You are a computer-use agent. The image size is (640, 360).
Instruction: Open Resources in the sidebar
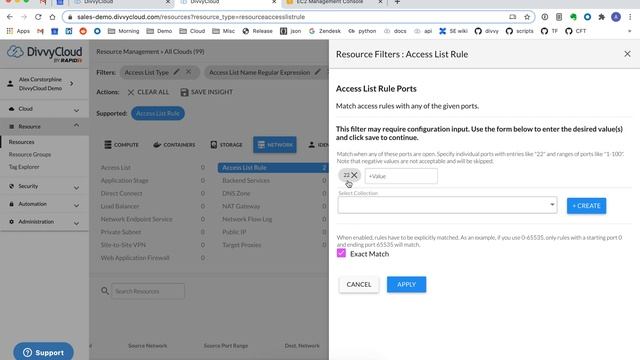[x=22, y=142]
